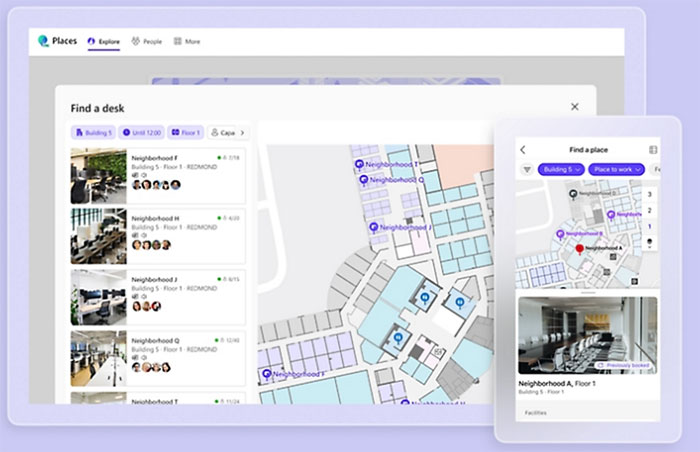Click the Neighborhood J pin on desktop map
700x452 pixels.
click(x=374, y=227)
